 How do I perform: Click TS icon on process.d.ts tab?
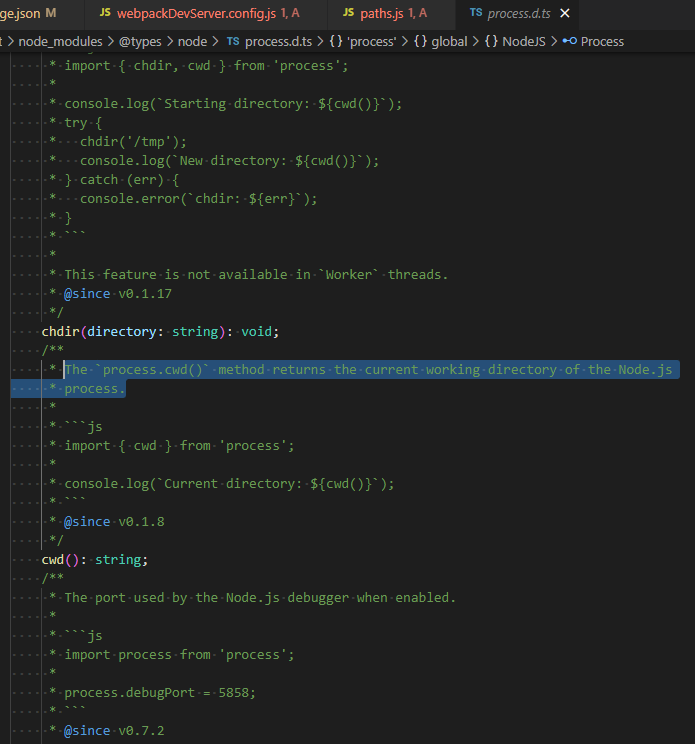pyautogui.click(x=476, y=13)
